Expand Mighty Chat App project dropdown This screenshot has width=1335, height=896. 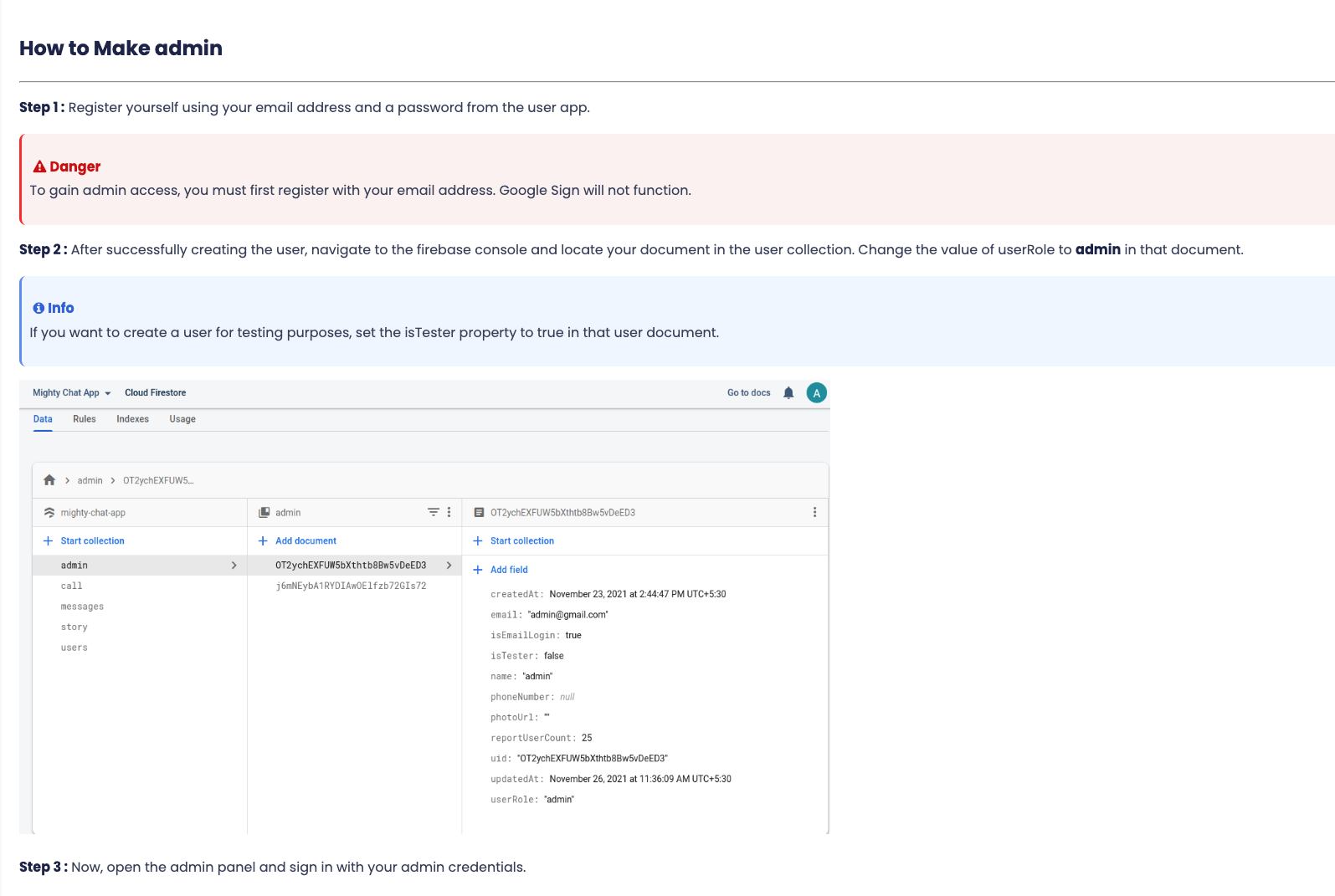(x=108, y=393)
